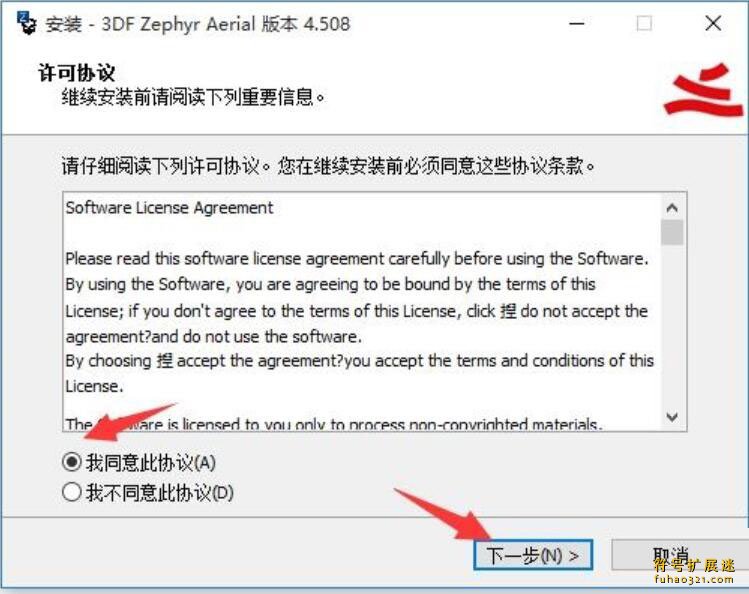Click the 许可协议 page heading
The image size is (749, 594).
pyautogui.click(x=76, y=73)
